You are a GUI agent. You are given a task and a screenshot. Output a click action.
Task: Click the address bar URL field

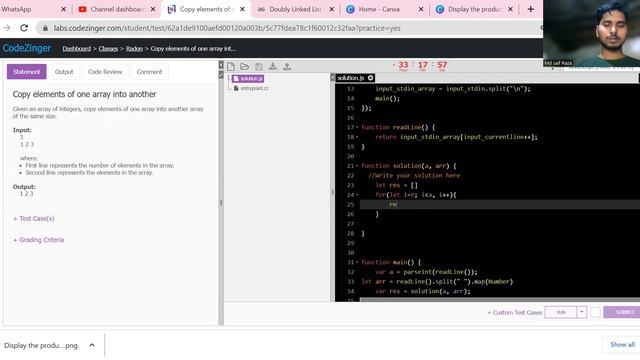(286, 28)
